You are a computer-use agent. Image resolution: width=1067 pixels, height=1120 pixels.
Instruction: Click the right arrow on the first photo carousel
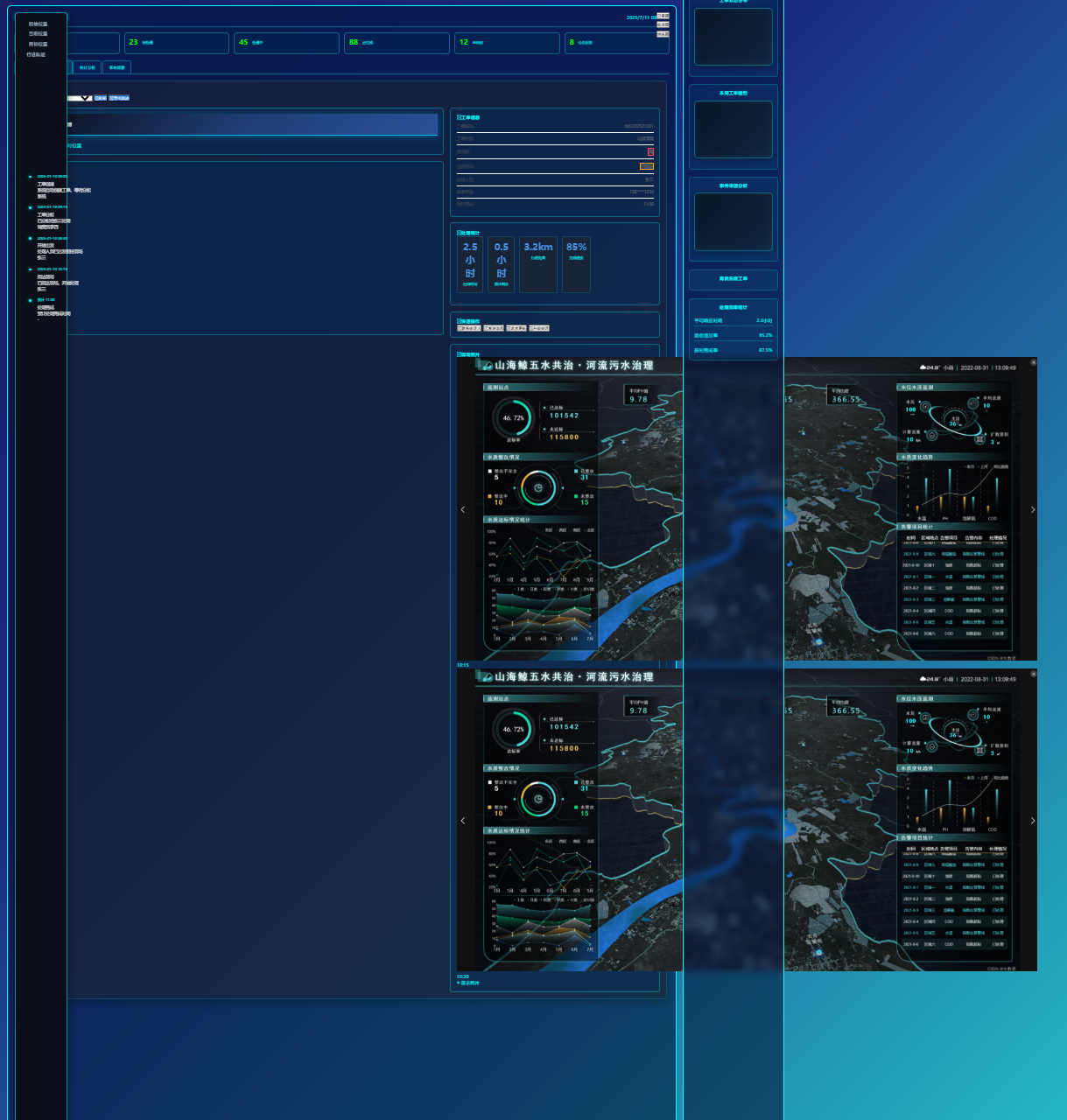(1032, 509)
